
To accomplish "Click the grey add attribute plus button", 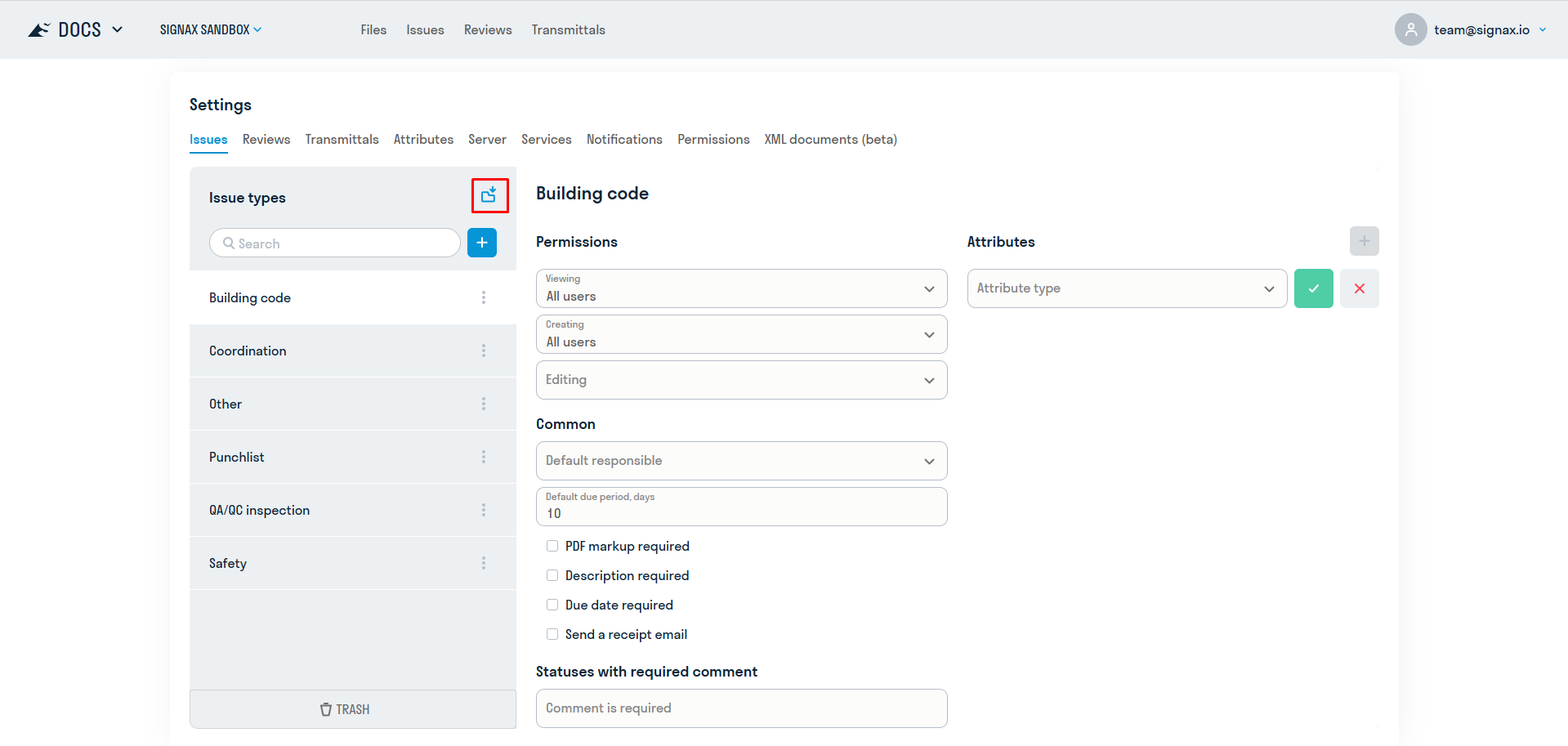I will [1365, 241].
